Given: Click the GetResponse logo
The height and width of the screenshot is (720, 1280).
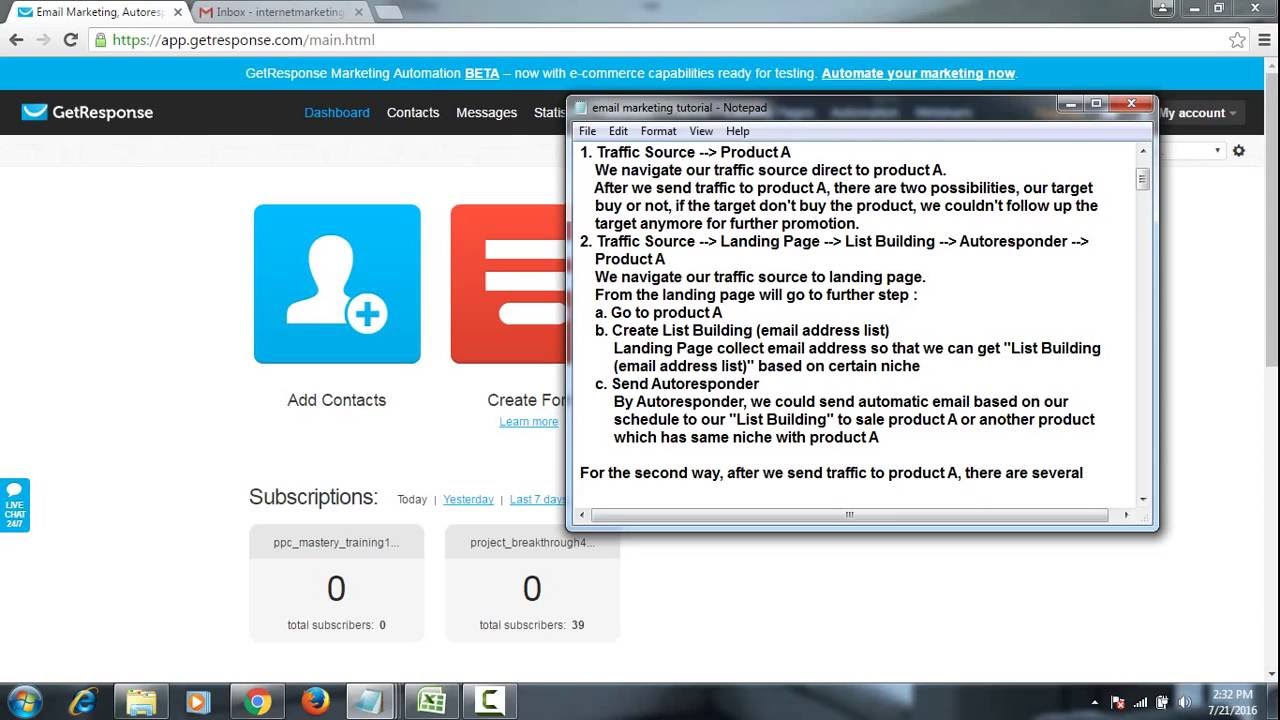Looking at the screenshot, I should click(88, 112).
